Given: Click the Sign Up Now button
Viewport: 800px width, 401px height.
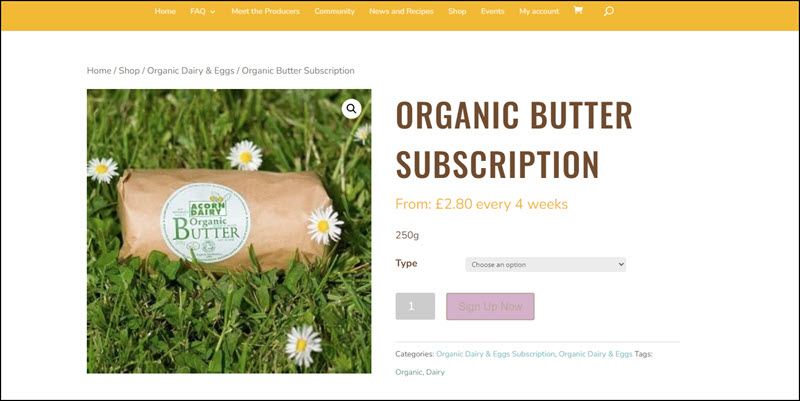Looking at the screenshot, I should coord(490,306).
